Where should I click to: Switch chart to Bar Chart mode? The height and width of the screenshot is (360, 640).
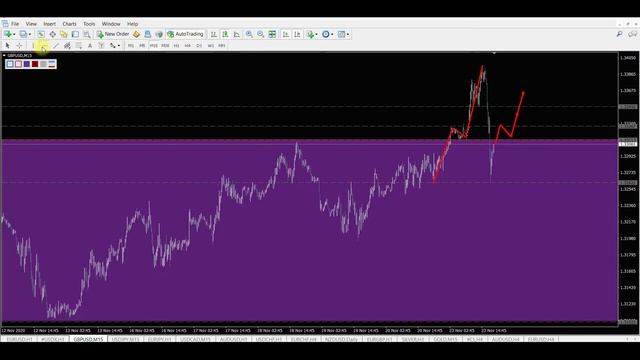[213, 34]
